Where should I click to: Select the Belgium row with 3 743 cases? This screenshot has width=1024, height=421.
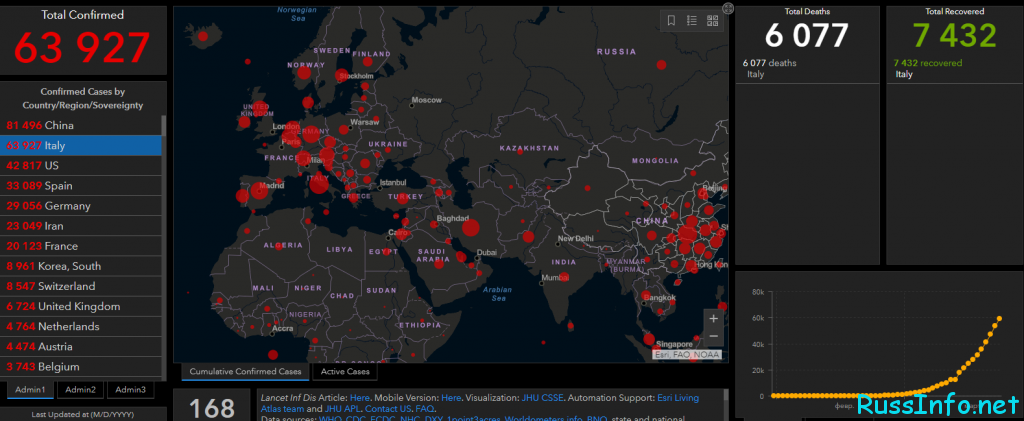(x=81, y=367)
